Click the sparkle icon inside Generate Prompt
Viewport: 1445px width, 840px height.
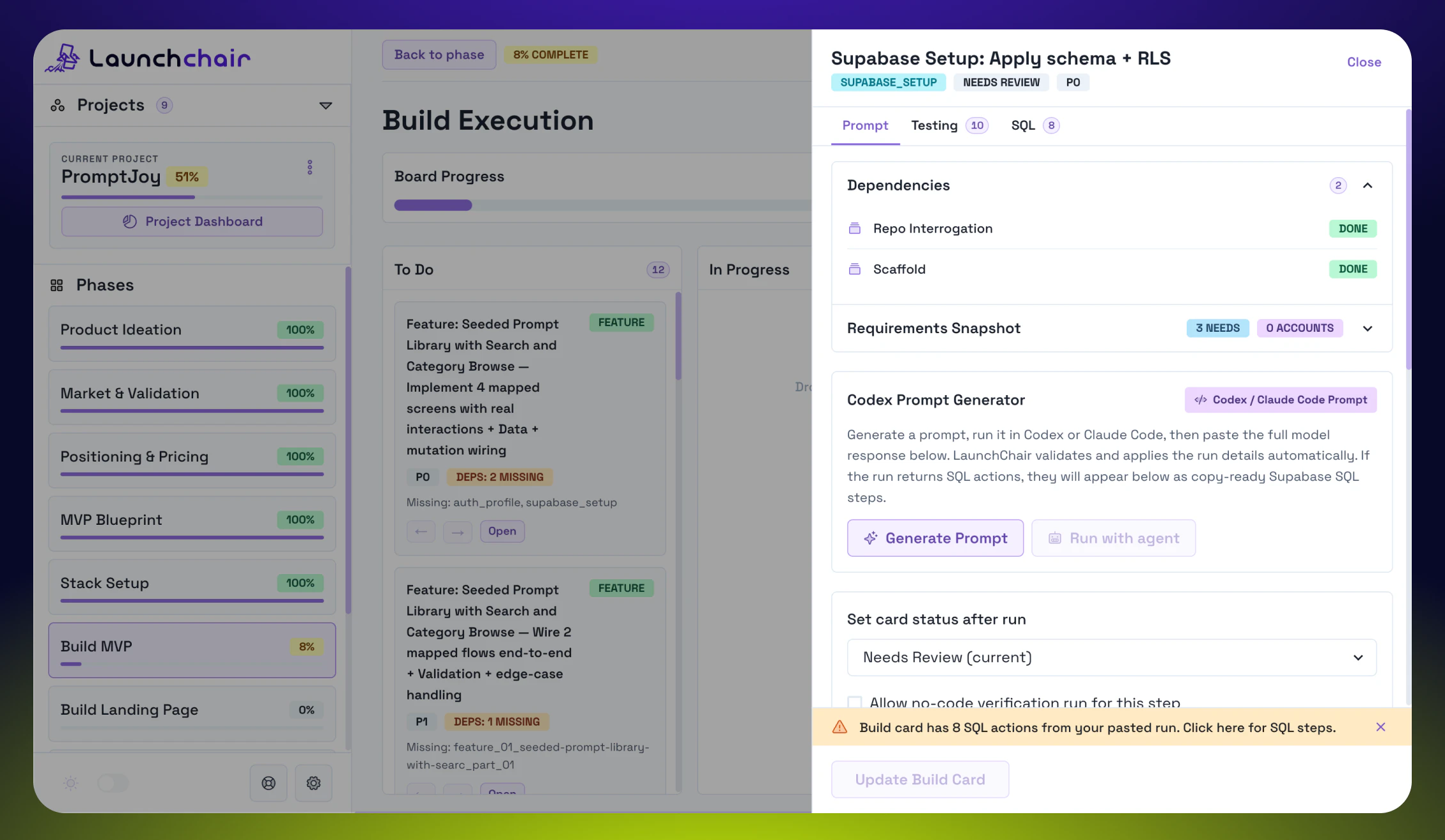(870, 538)
